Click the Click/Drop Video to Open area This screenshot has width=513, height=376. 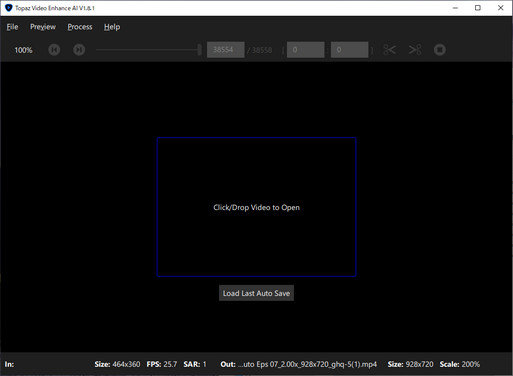pyautogui.click(x=257, y=207)
